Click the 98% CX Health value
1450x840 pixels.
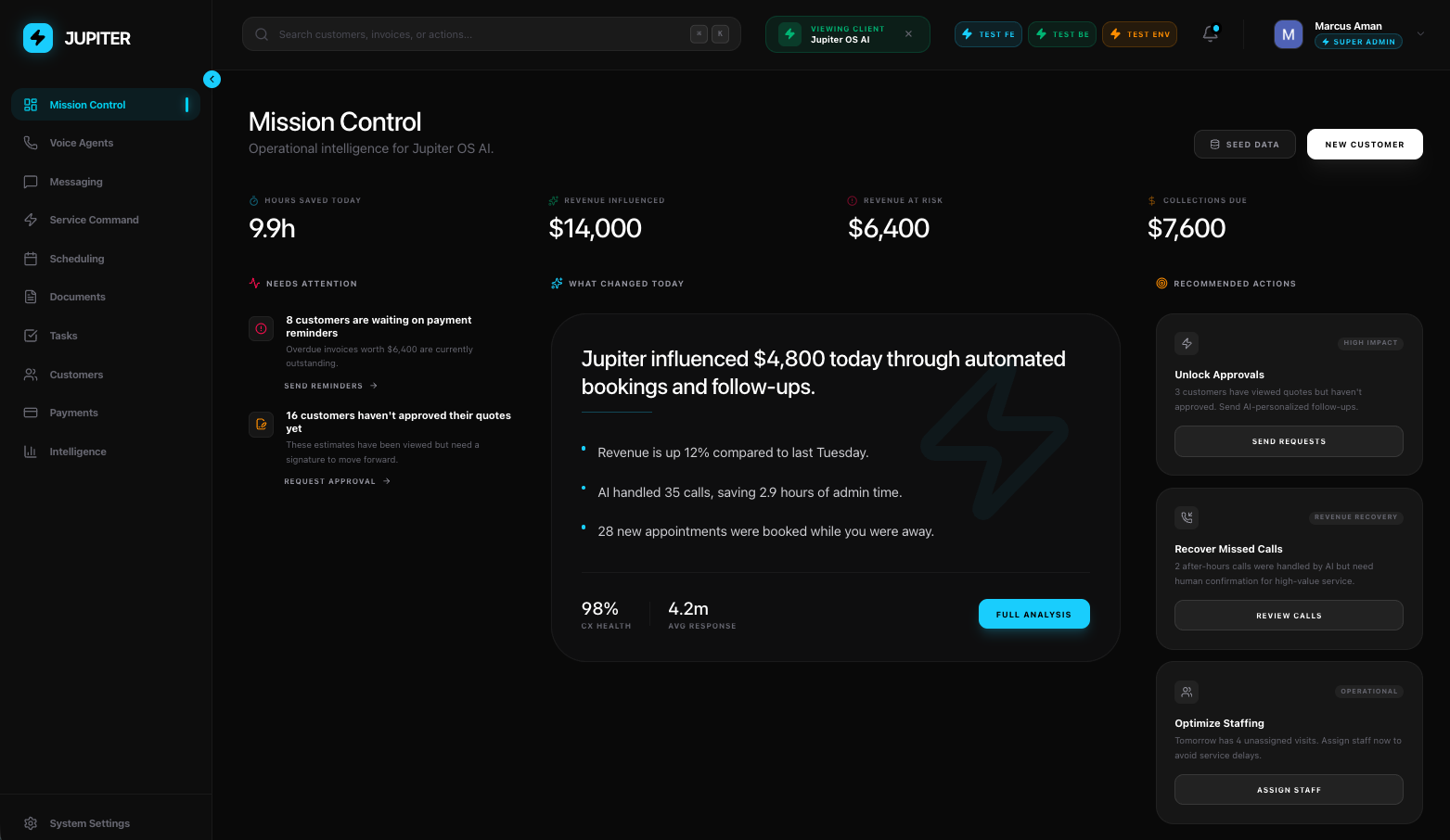[x=600, y=609]
